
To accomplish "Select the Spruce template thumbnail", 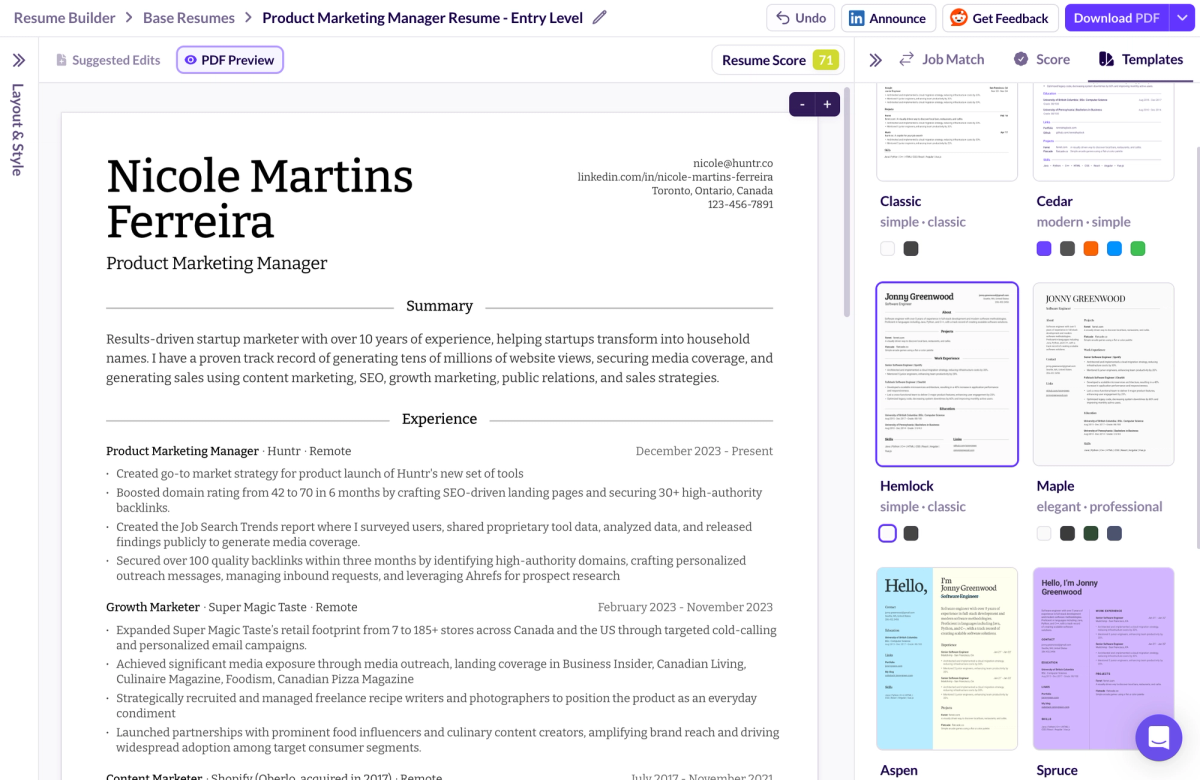I will point(1103,658).
